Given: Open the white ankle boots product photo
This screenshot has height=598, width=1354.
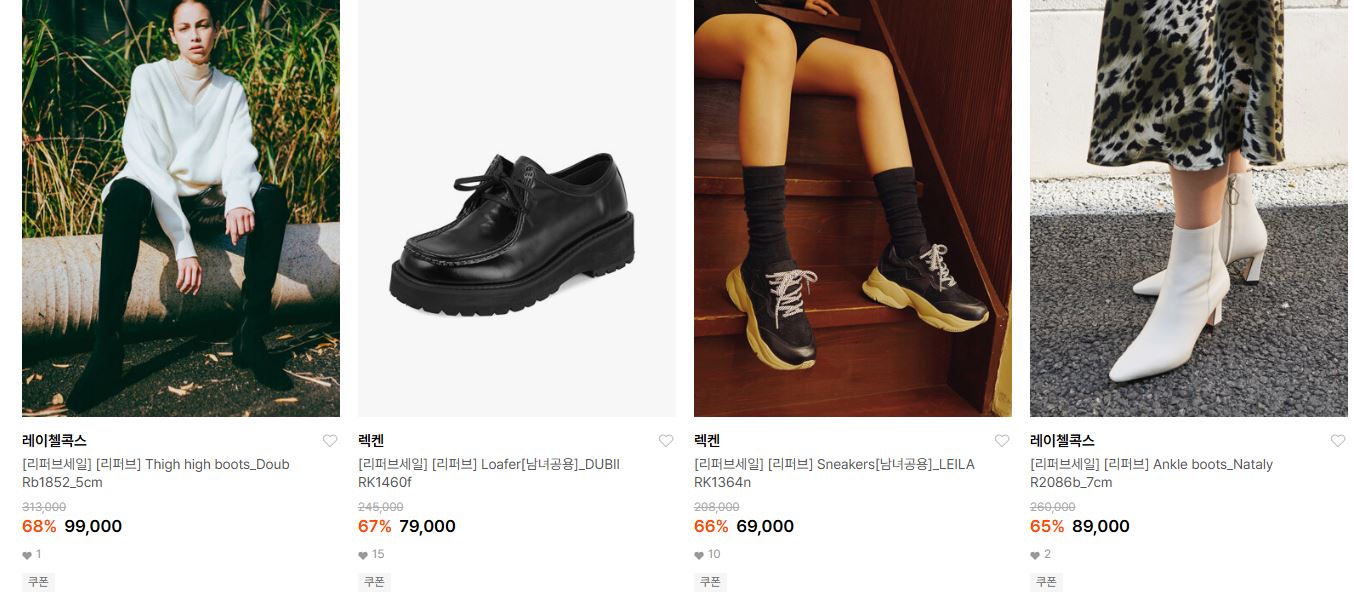Looking at the screenshot, I should coord(1189,208).
